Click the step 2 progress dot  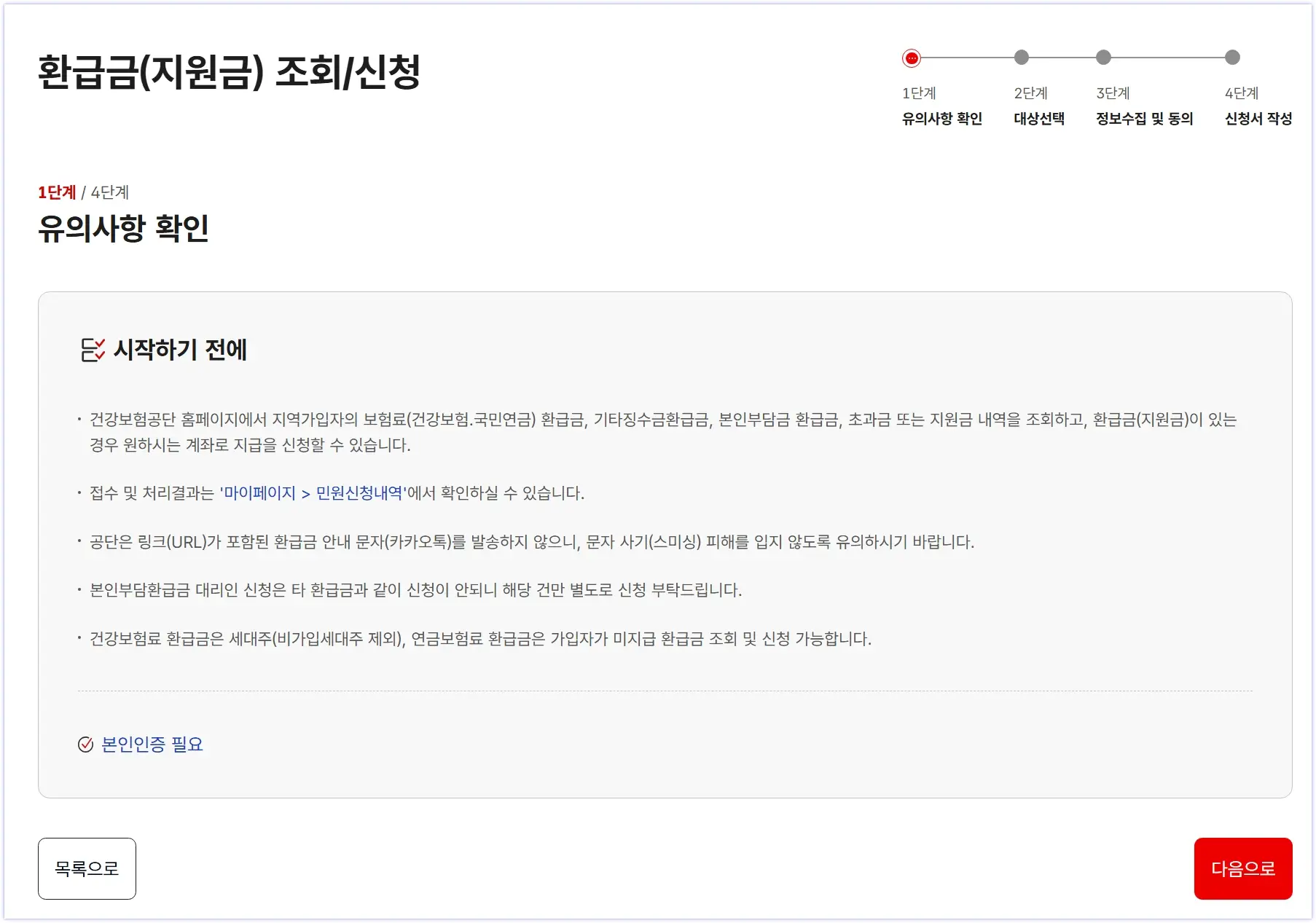point(1022,57)
